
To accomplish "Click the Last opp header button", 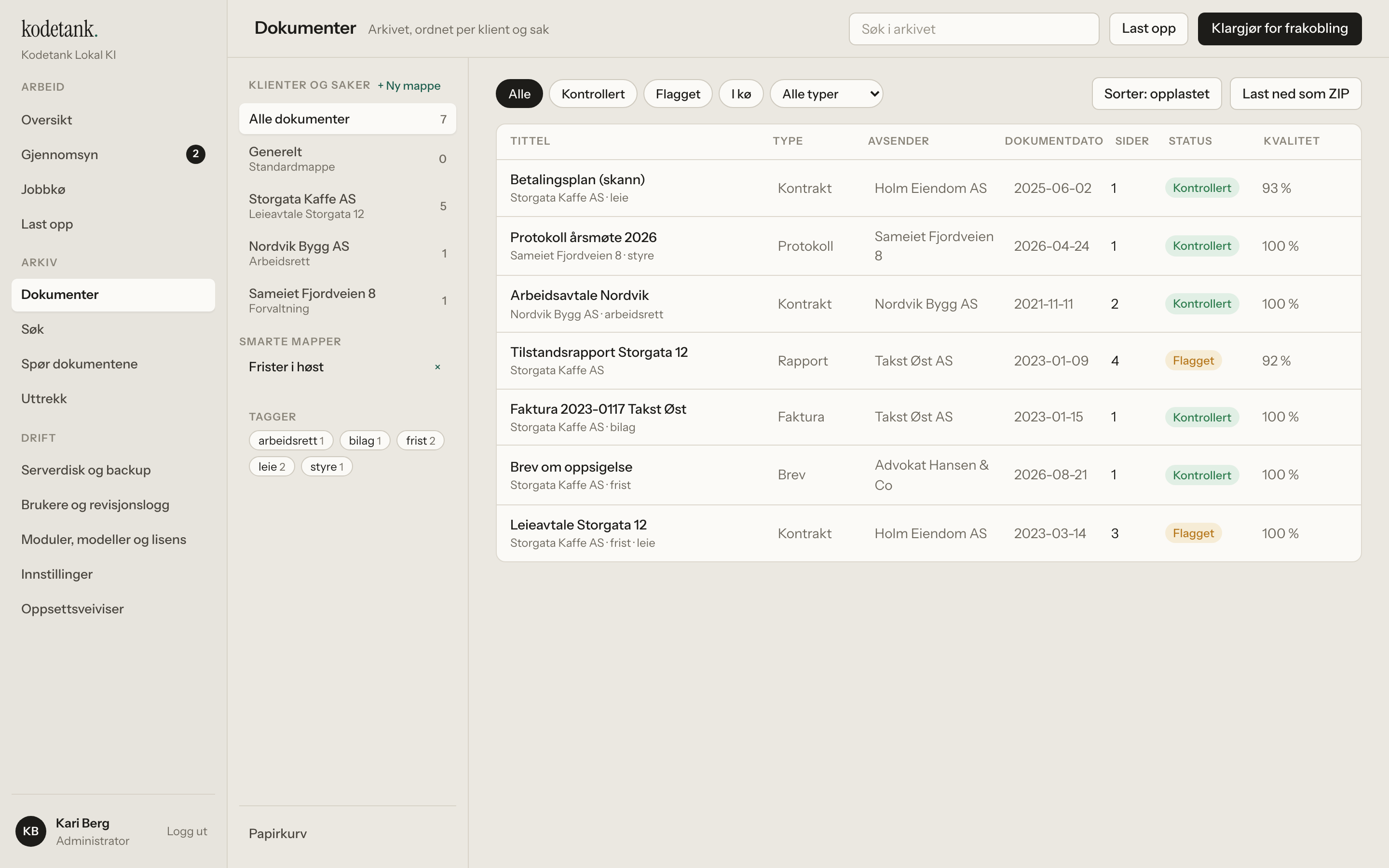I will tap(1148, 29).
